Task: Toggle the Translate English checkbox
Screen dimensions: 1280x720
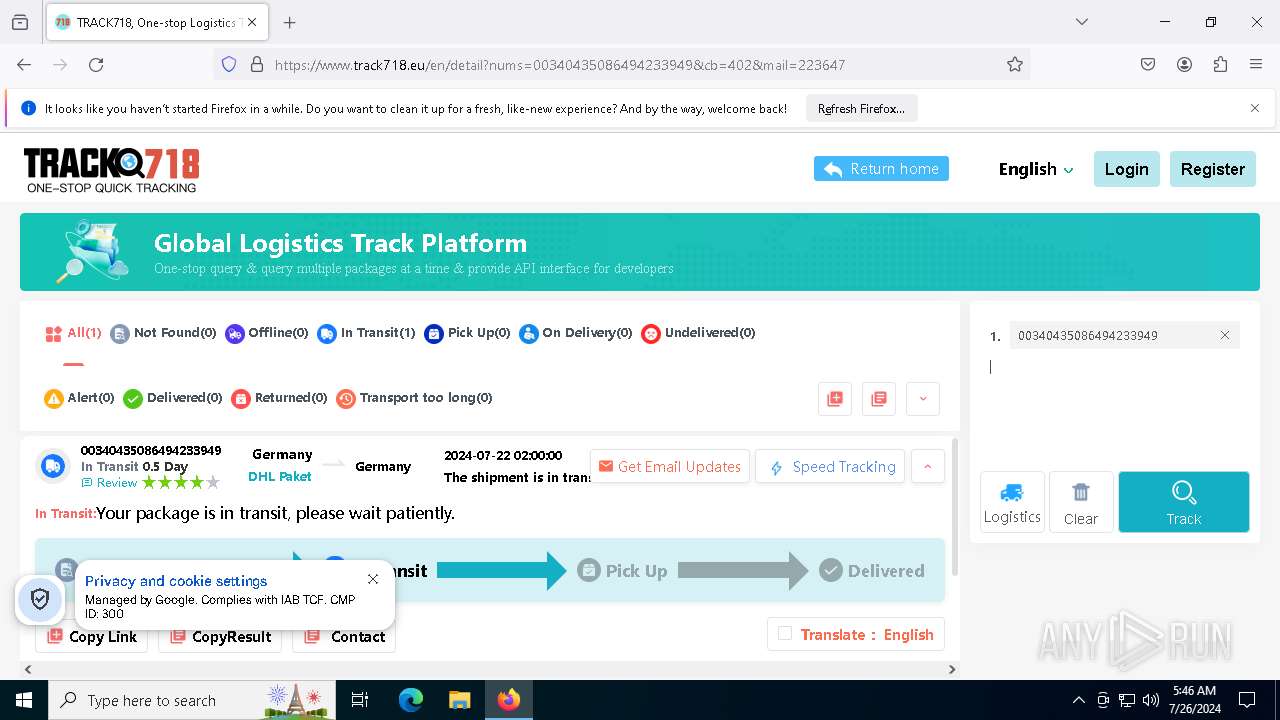Action: 785,633
